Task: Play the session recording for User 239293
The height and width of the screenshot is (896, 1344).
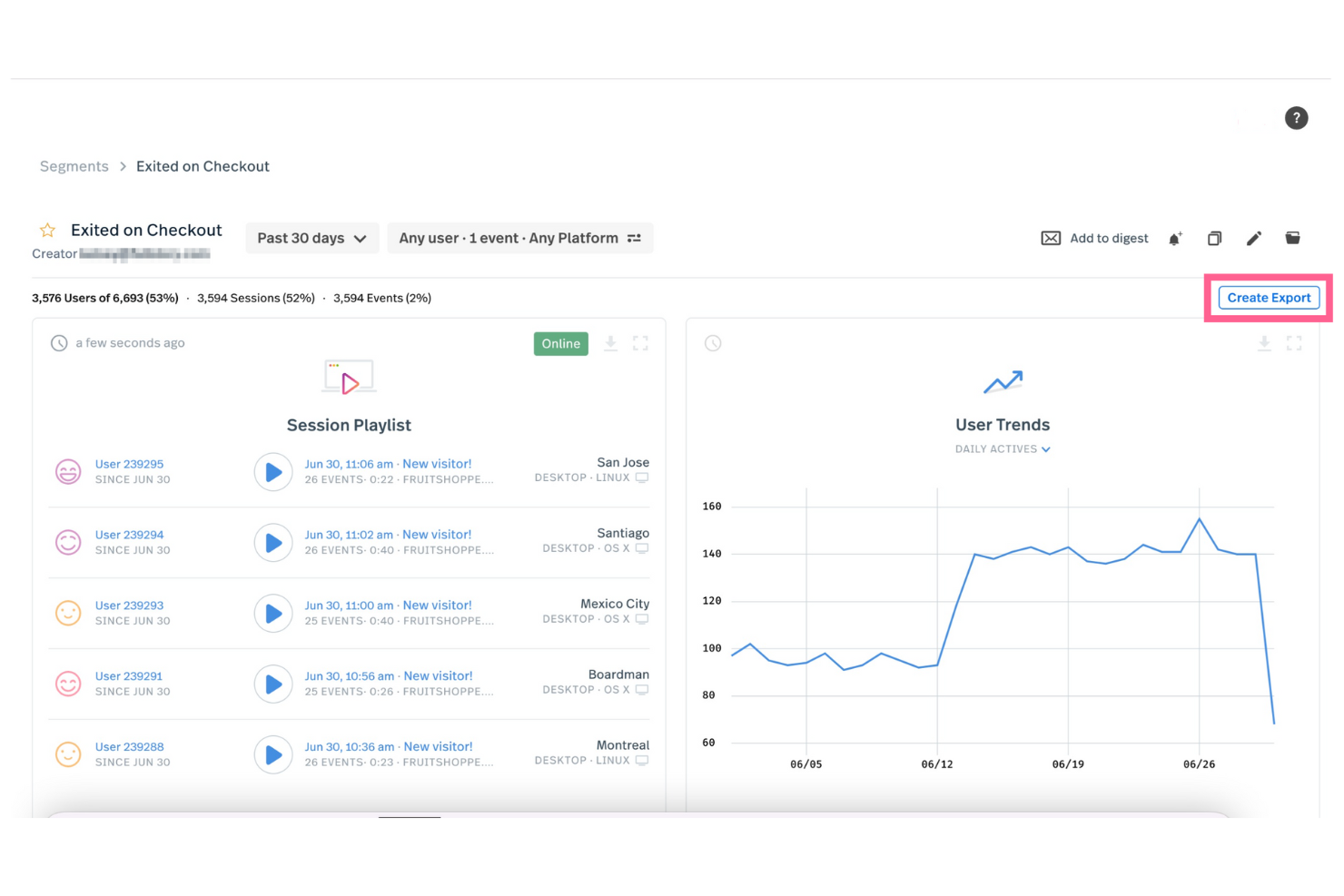Action: (x=273, y=614)
